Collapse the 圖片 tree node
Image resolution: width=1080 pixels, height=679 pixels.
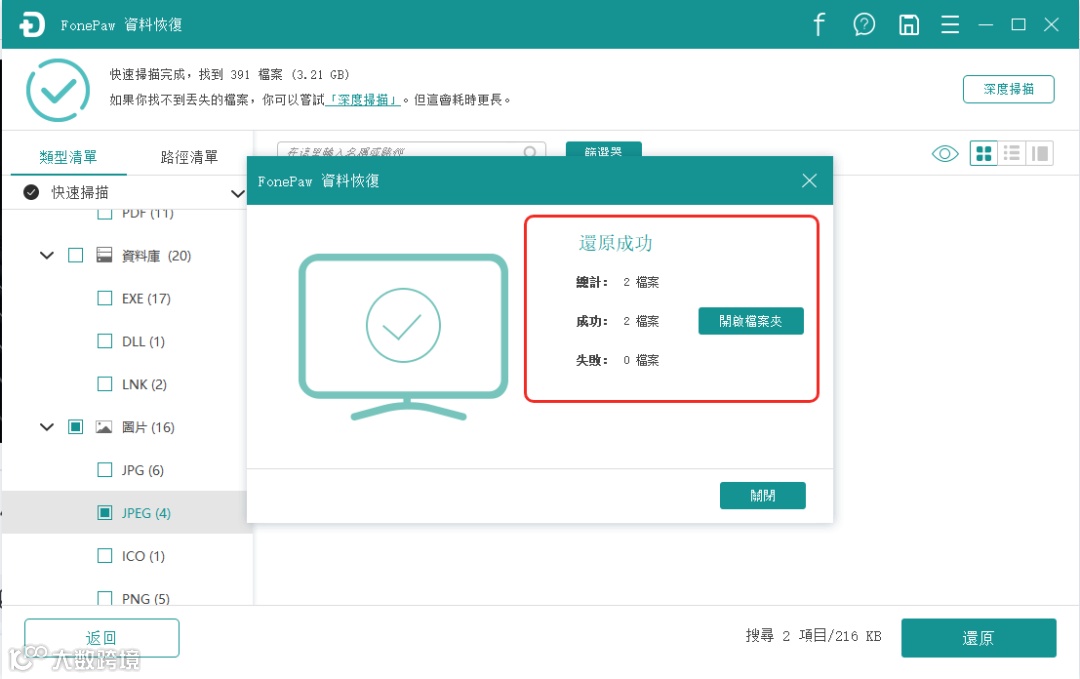tap(47, 427)
